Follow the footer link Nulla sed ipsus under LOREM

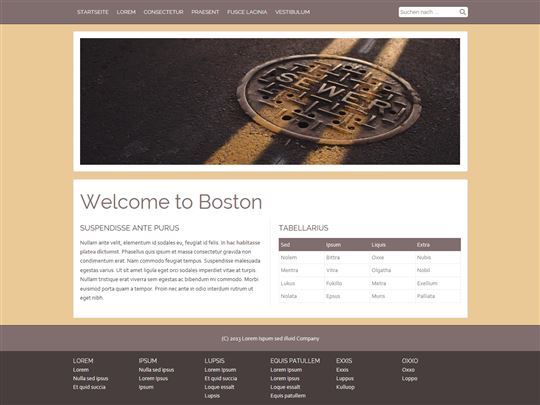90,378
